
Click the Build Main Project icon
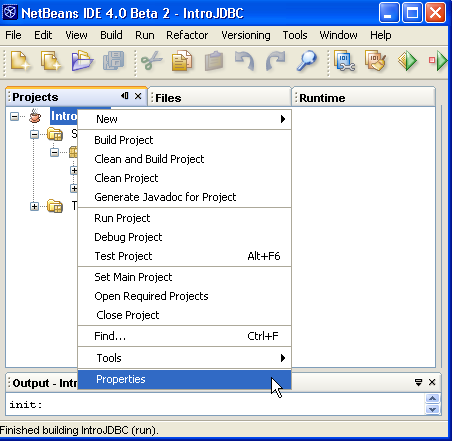(345, 61)
